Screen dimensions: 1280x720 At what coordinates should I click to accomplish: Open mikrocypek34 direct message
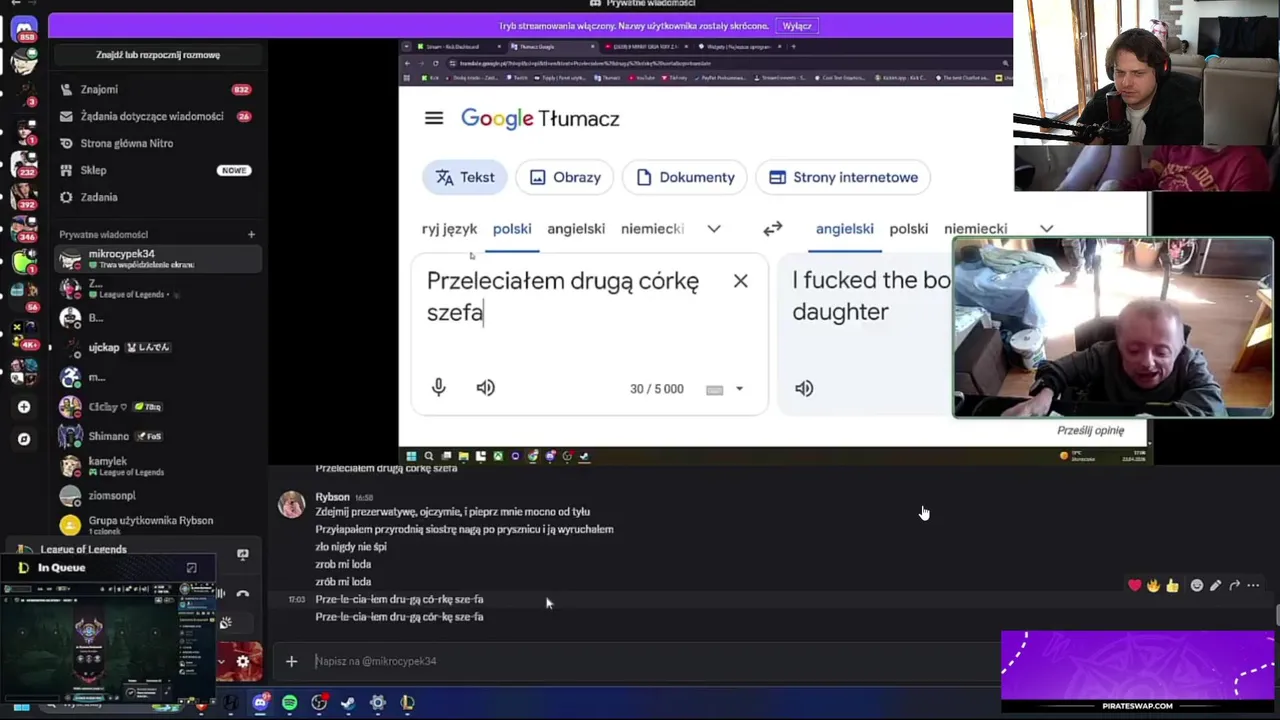157,259
